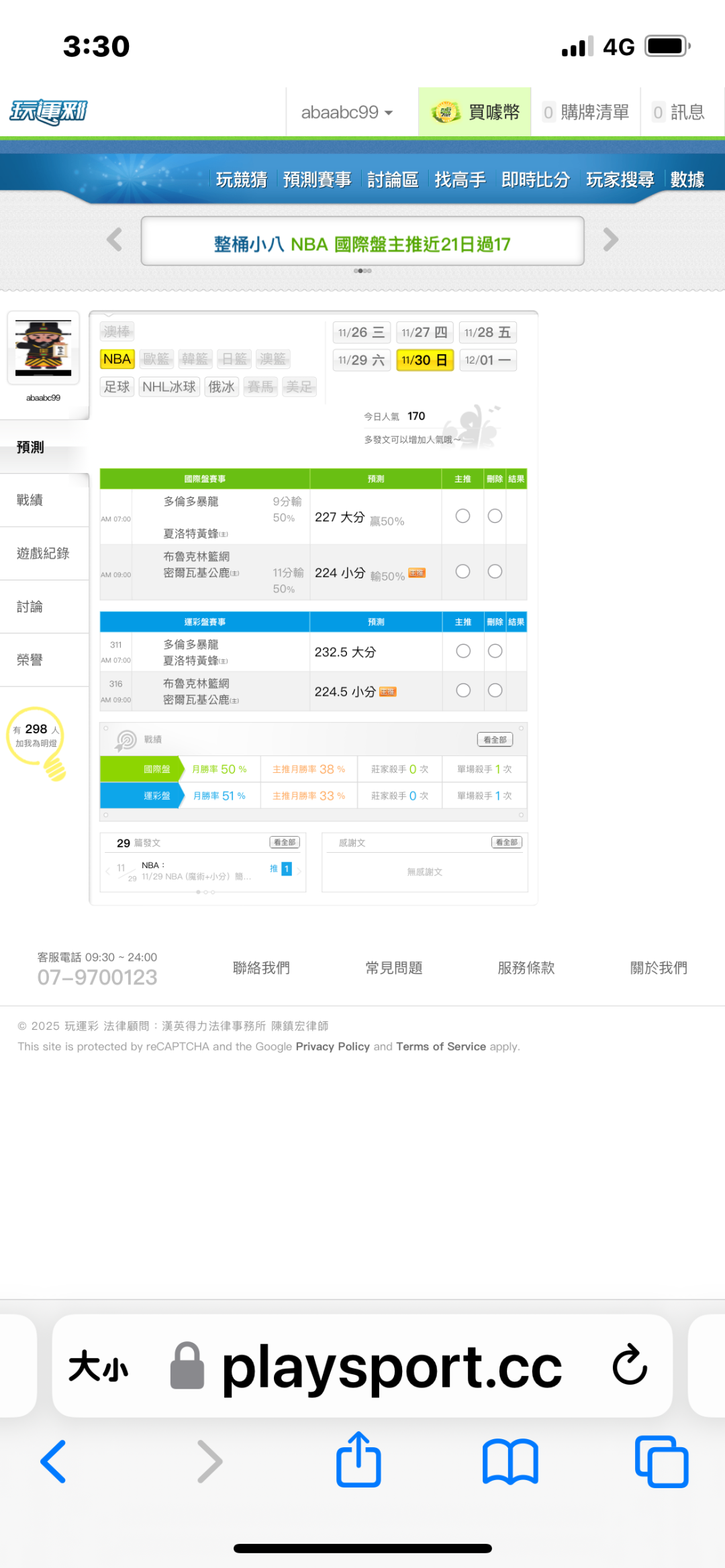
Task: Select 主推 radio for 232.5 大分 prediction
Action: tap(463, 651)
